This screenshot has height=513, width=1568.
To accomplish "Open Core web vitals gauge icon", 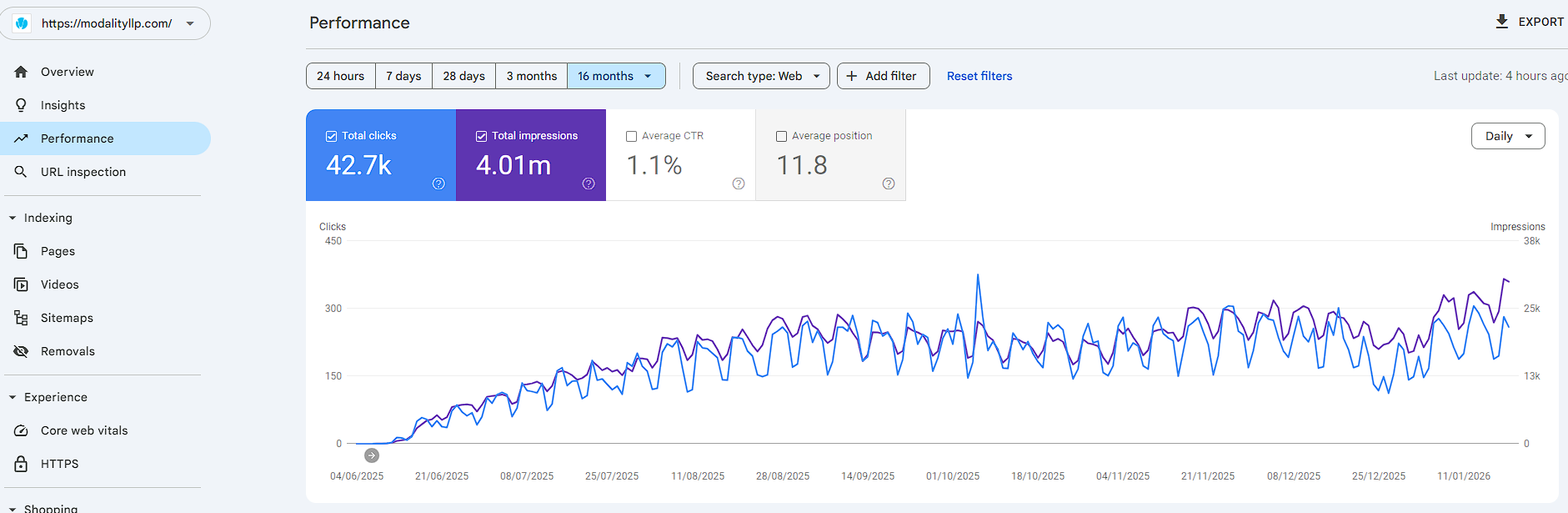I will [21, 430].
